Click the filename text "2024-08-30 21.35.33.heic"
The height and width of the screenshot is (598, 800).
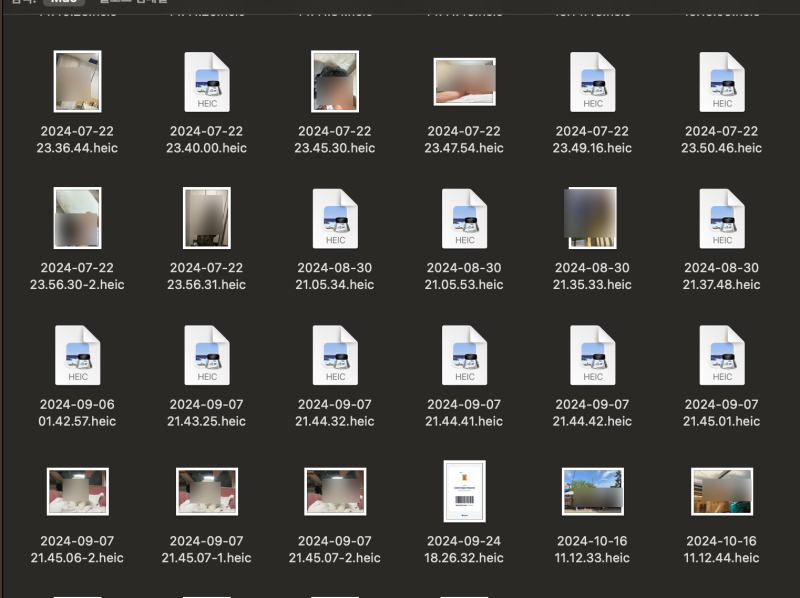tap(592, 276)
